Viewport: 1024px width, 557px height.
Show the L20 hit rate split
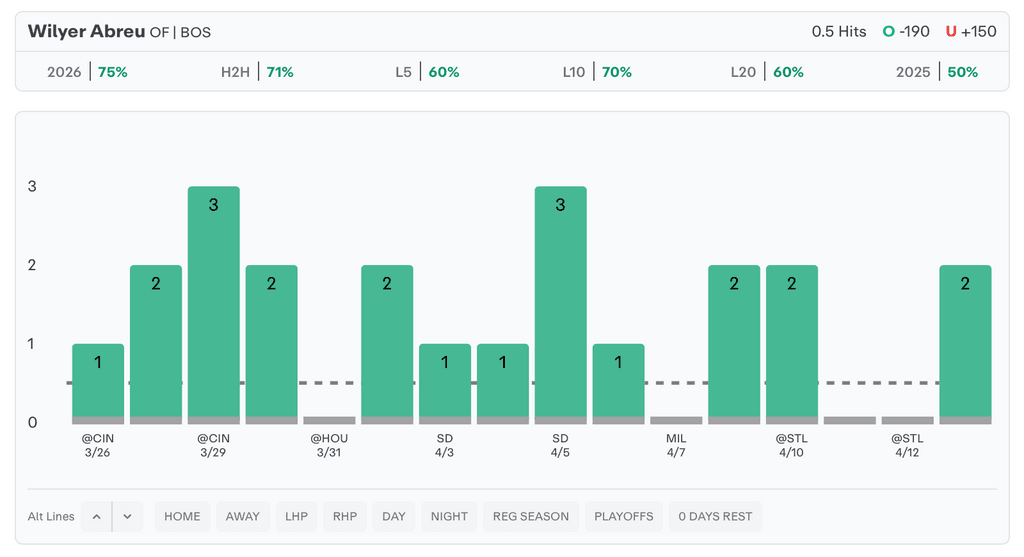[767, 72]
